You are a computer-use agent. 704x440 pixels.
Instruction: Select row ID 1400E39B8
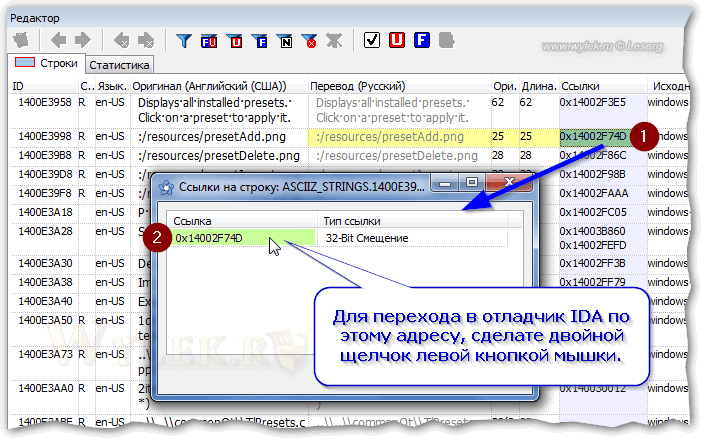[44, 155]
